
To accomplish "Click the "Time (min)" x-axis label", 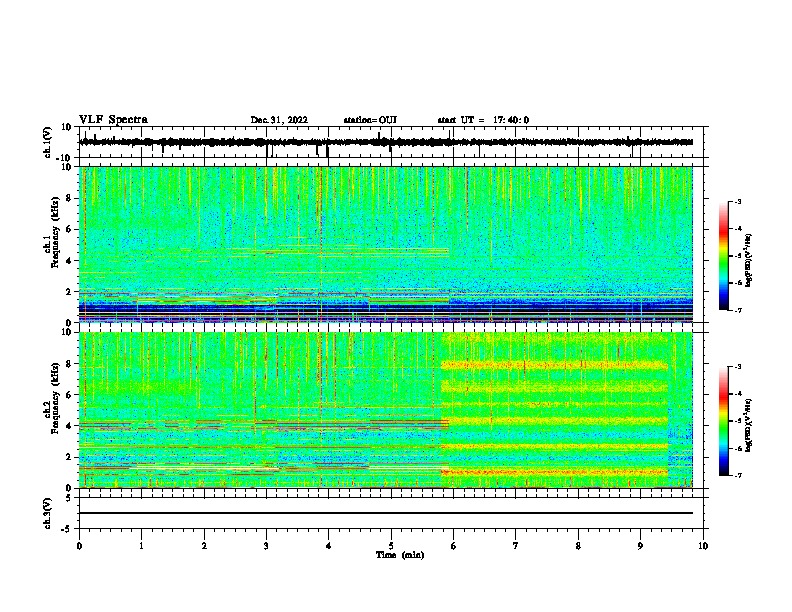I will pos(400,555).
